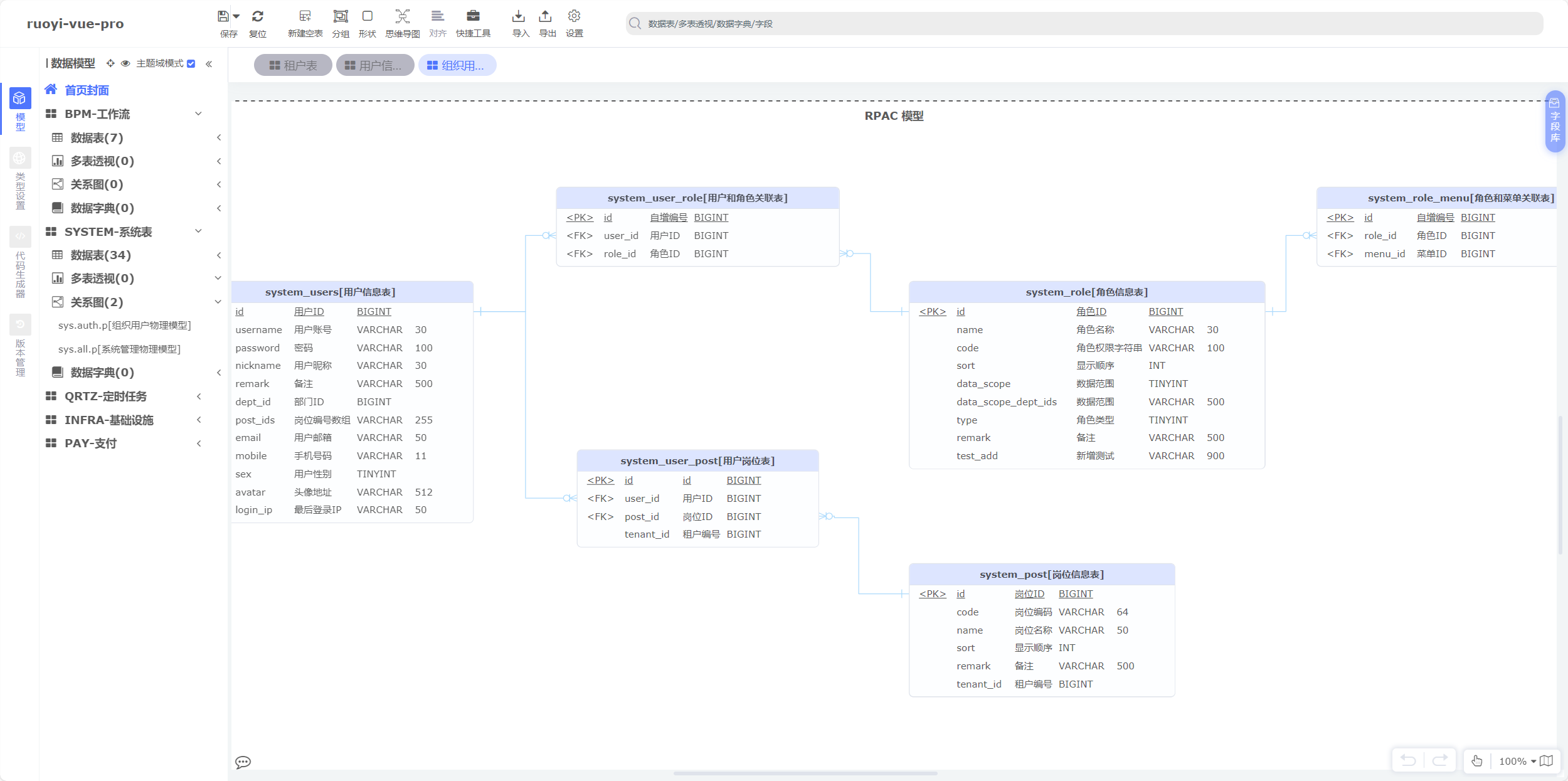Image resolution: width=1568 pixels, height=781 pixels.
Task: Switch to the 租户表 tab
Action: click(x=293, y=65)
